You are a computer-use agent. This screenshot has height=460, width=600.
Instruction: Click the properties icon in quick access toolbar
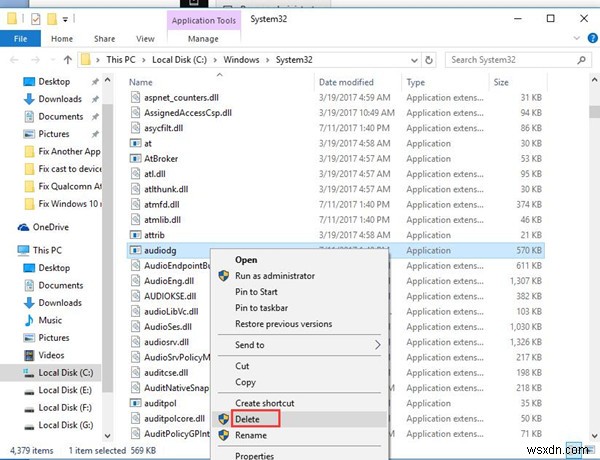[x=36, y=19]
